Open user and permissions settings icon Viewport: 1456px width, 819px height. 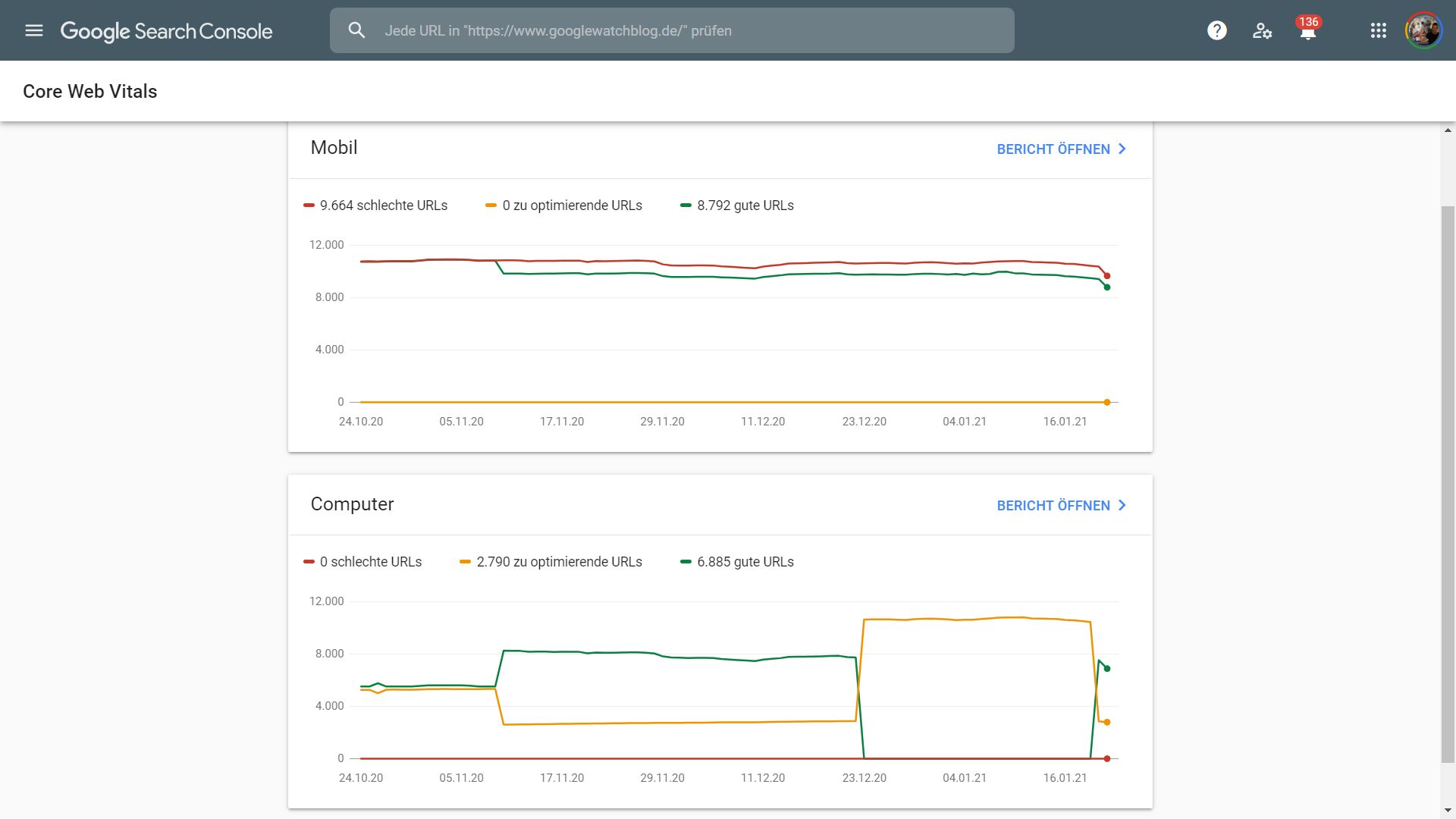(1262, 30)
